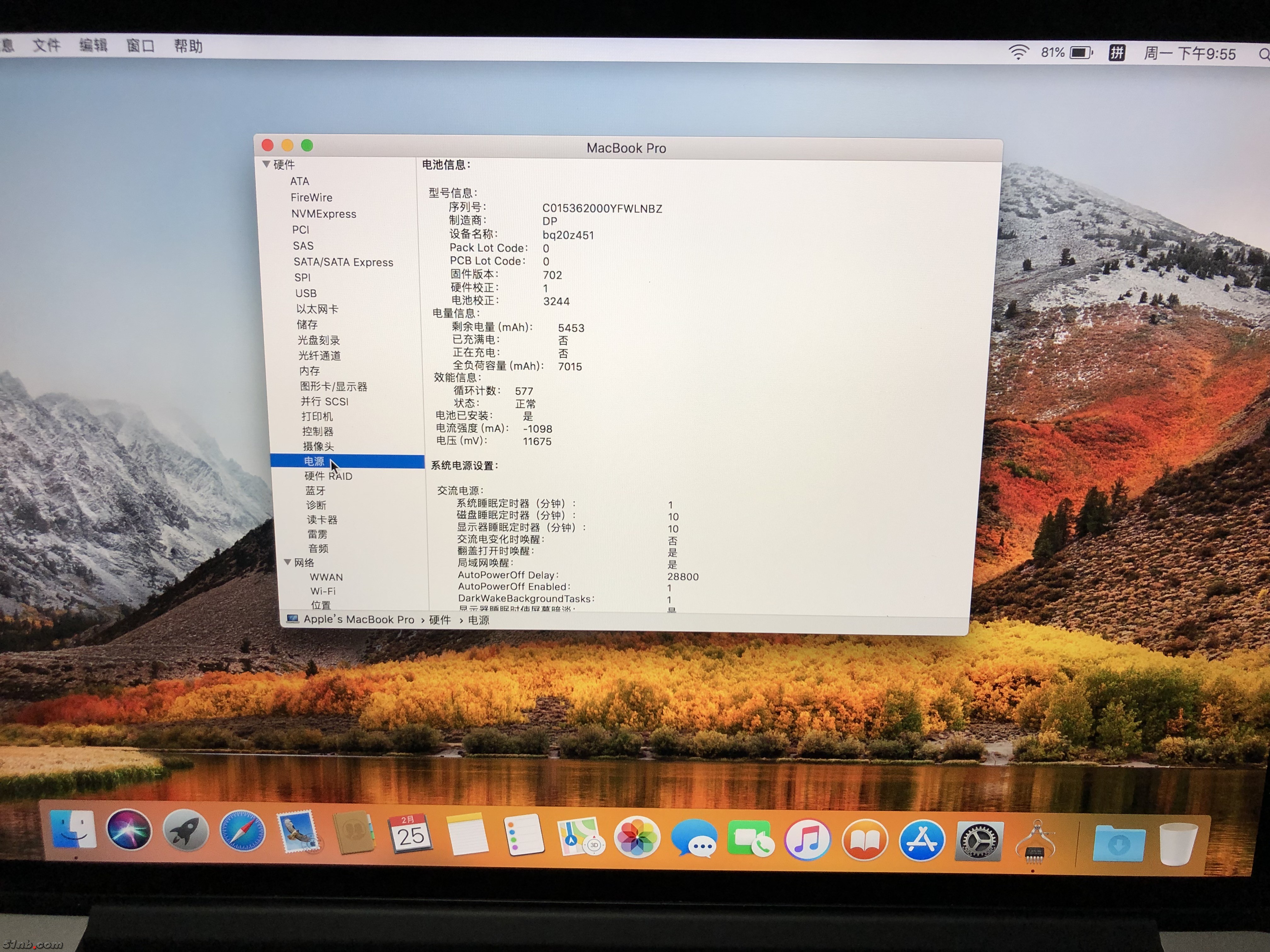The width and height of the screenshot is (1270, 952).
Task: Select USB in the hardware list
Action: click(306, 293)
